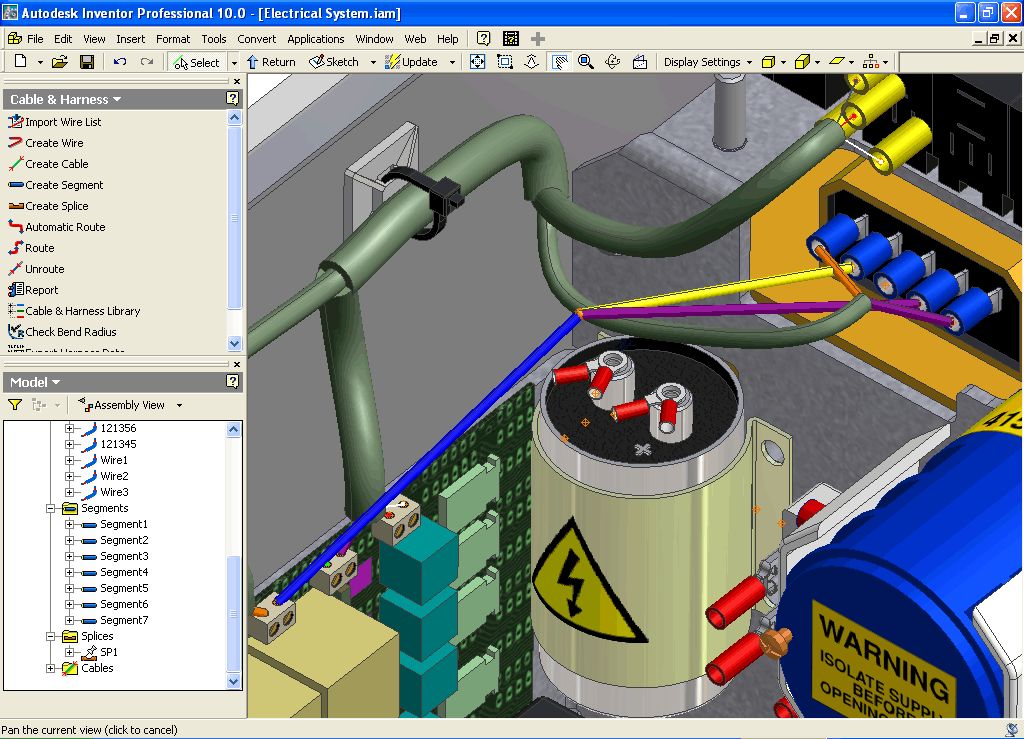The width and height of the screenshot is (1024, 739).
Task: Select Segment7 in the browser tree
Action: (x=124, y=620)
